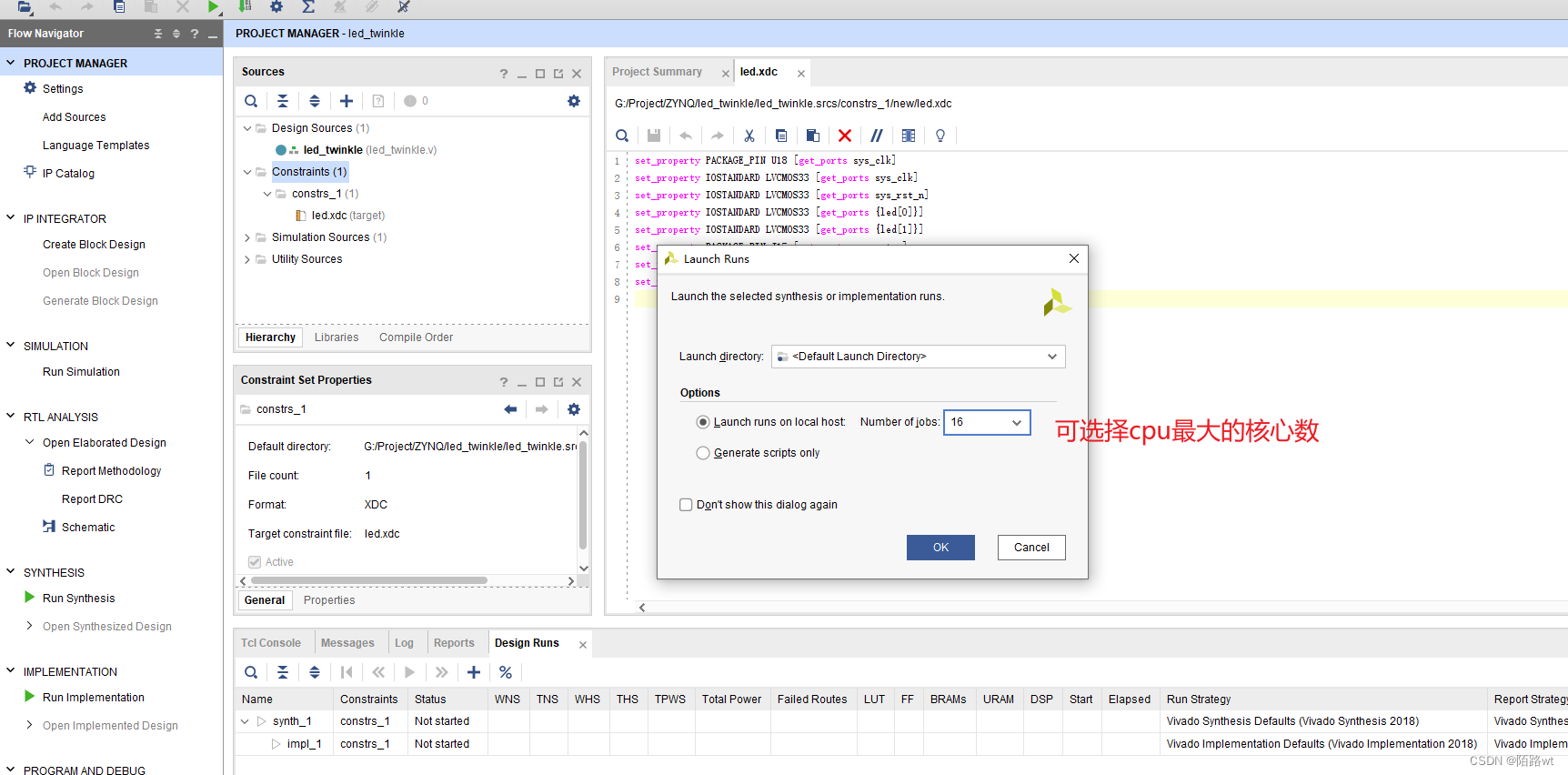
Task: Expand Utility Sources tree node
Action: (x=247, y=259)
